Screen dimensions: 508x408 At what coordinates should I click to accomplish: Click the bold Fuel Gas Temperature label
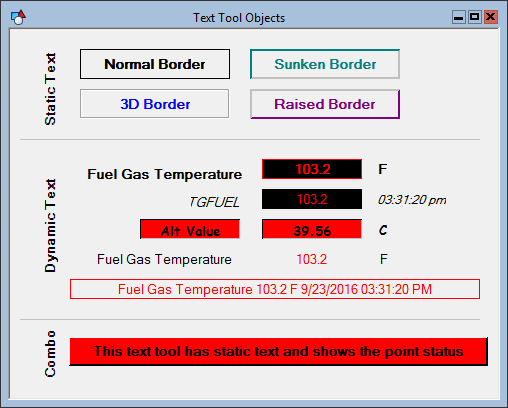pyautogui.click(x=165, y=174)
